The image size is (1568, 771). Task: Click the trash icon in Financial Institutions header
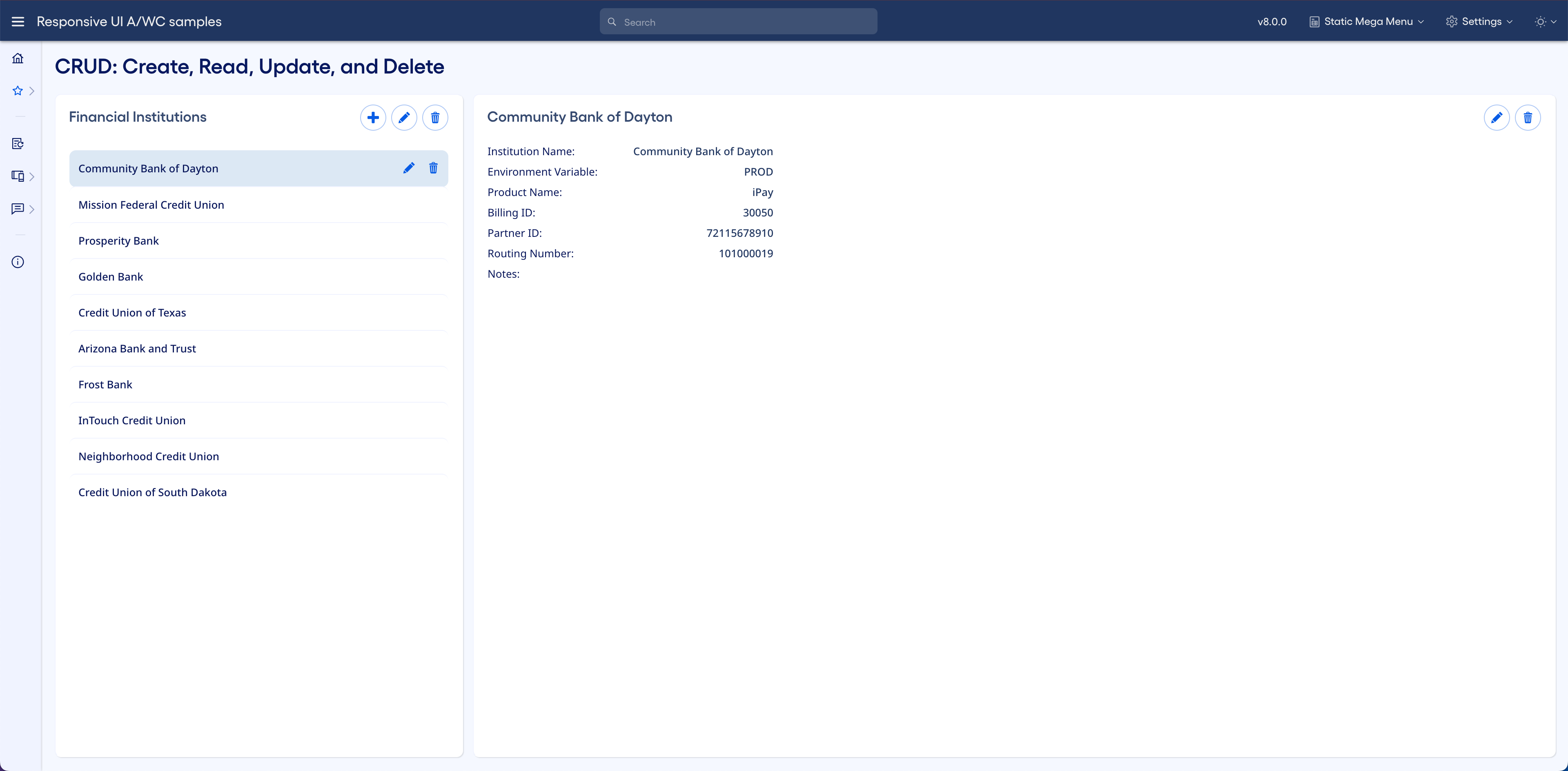(434, 118)
